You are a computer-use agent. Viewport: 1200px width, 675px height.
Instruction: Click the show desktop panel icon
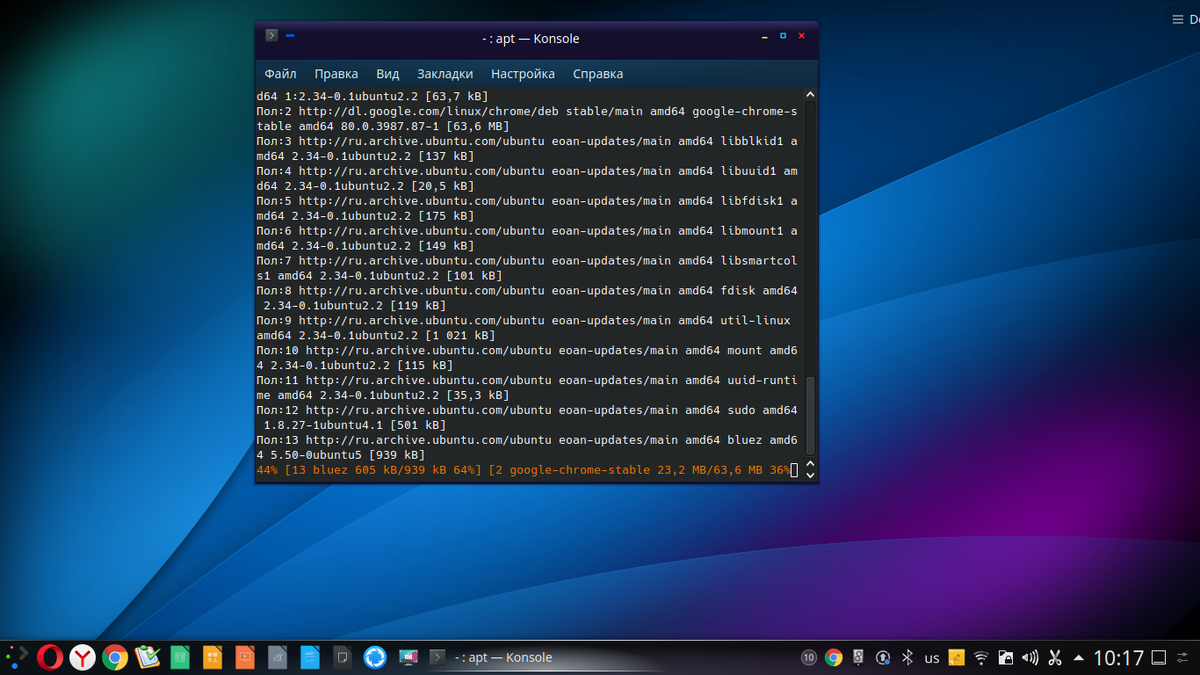pos(1159,658)
